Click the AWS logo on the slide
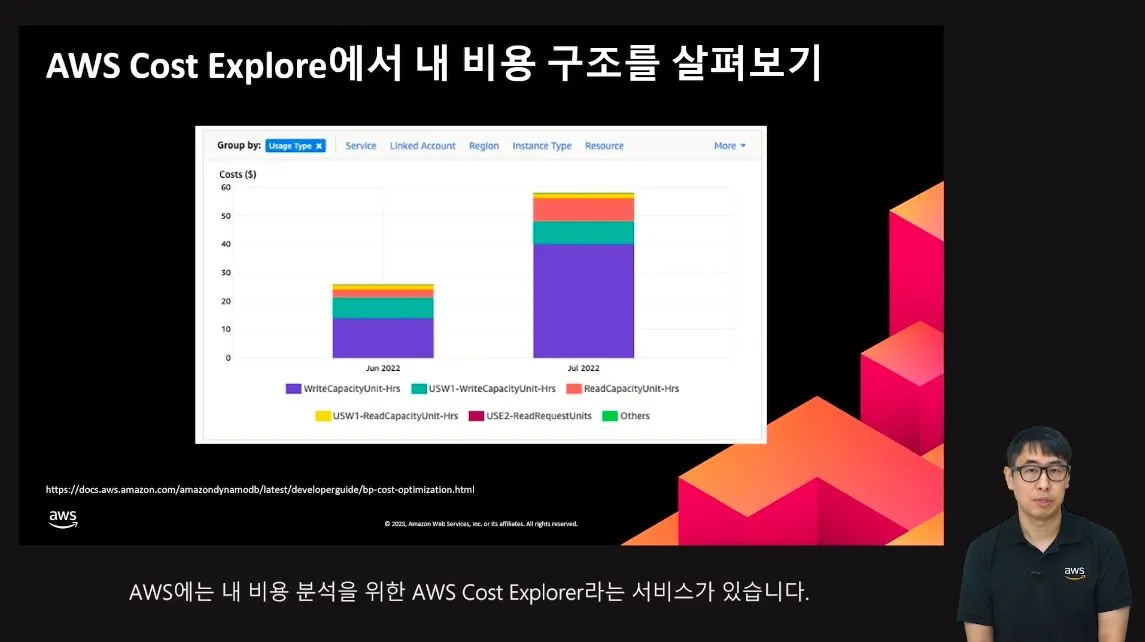Viewport: 1145px width, 642px height. (63, 518)
